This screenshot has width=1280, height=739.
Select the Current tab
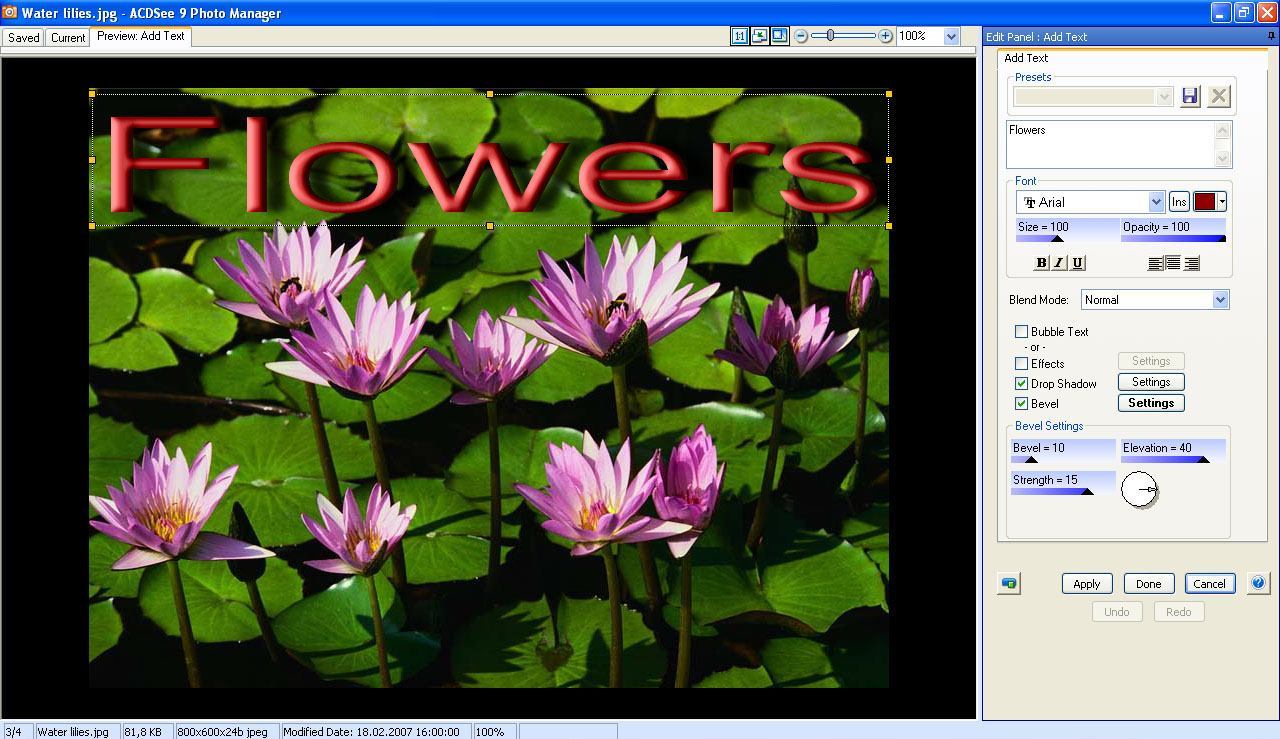(x=67, y=37)
